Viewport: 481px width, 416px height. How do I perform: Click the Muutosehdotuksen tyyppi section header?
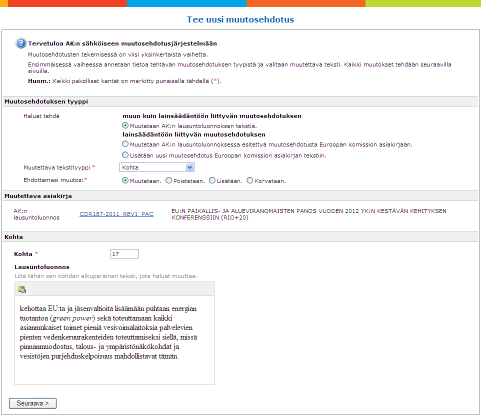pos(240,102)
